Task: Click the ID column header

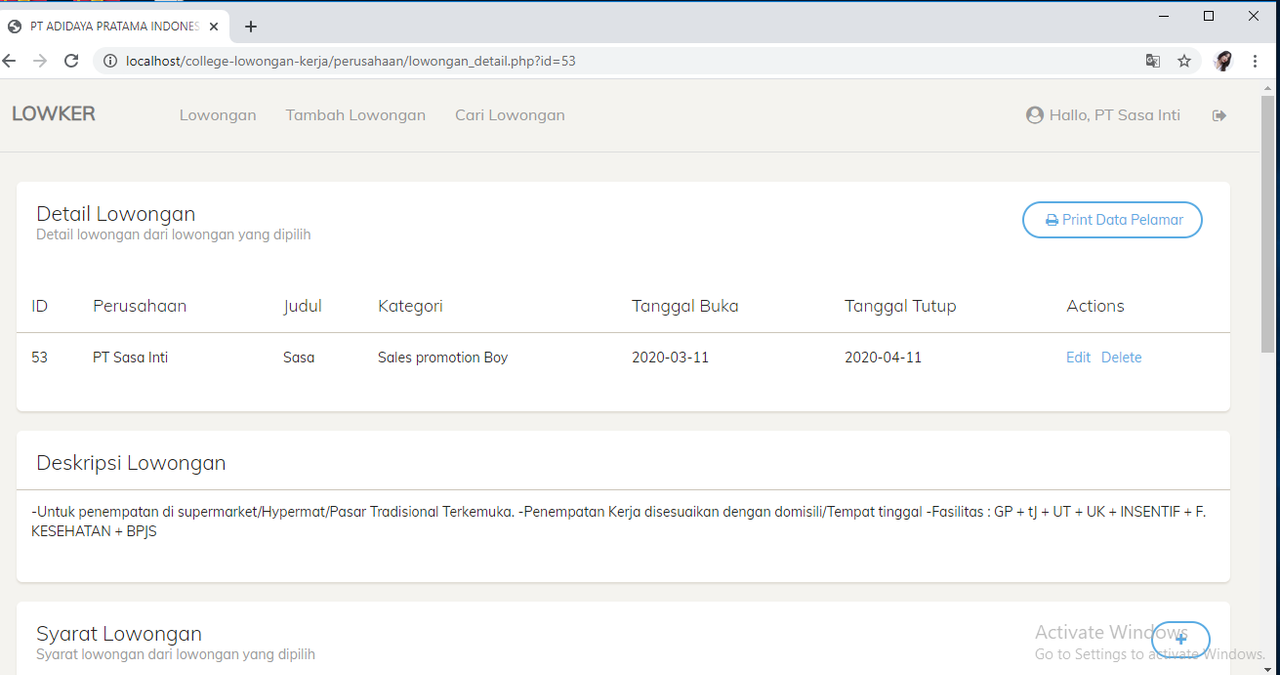Action: (40, 306)
